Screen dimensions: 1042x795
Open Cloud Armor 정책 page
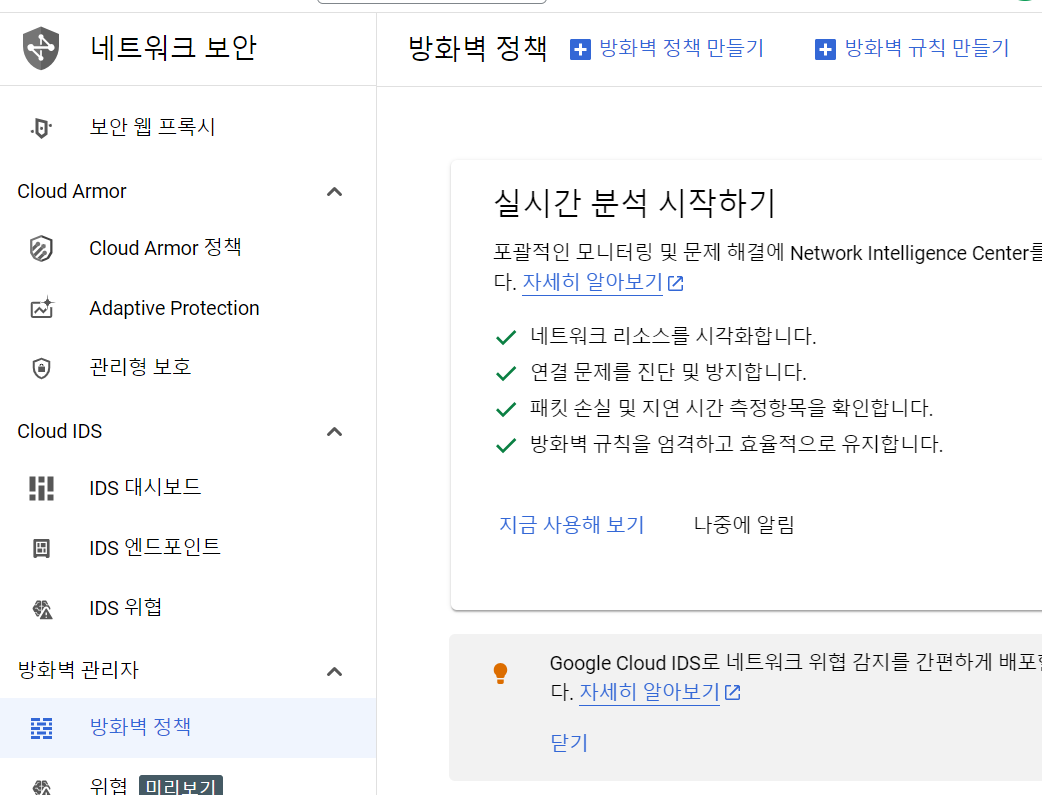coord(188,248)
